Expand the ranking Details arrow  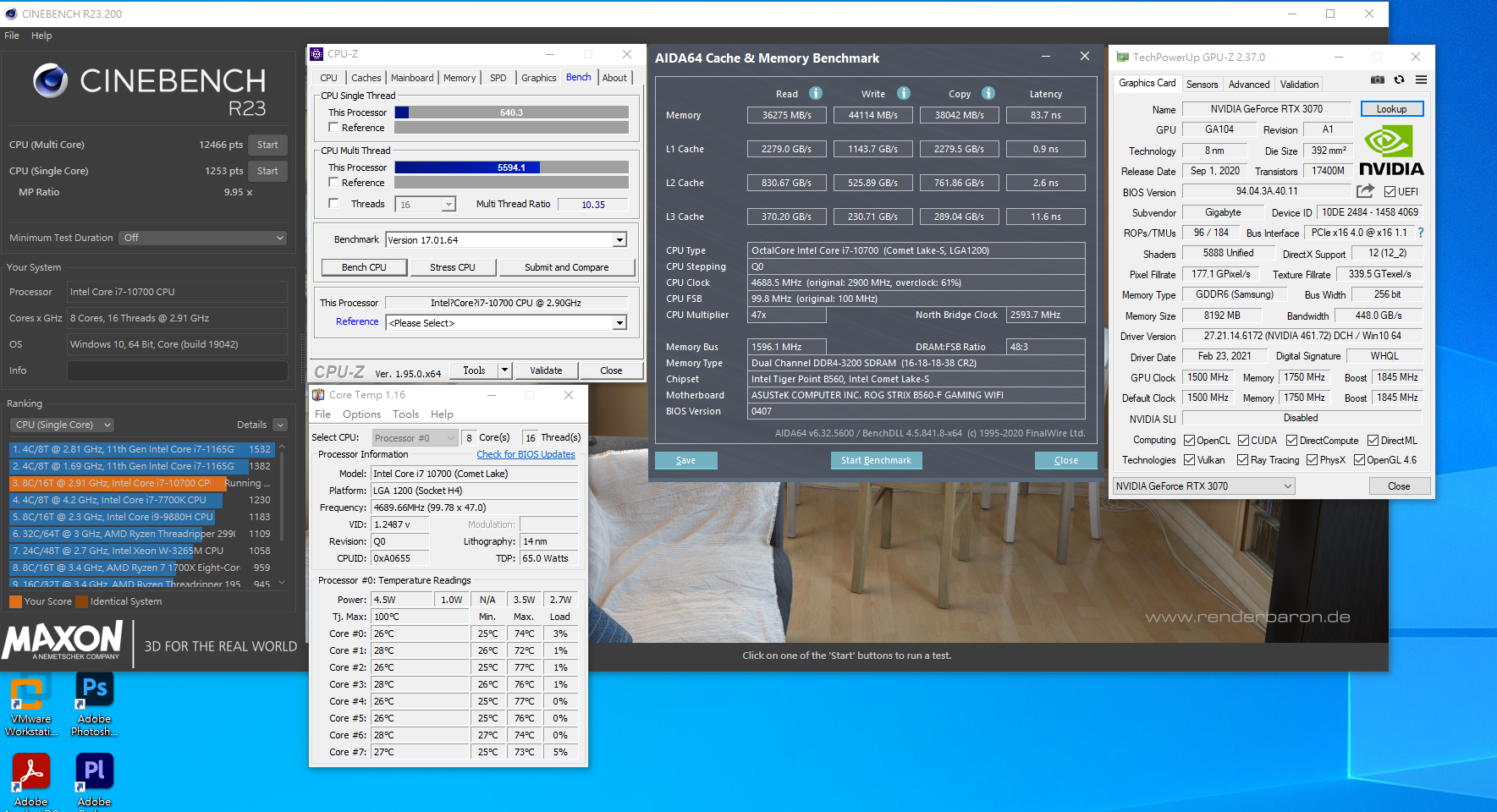coord(280,425)
